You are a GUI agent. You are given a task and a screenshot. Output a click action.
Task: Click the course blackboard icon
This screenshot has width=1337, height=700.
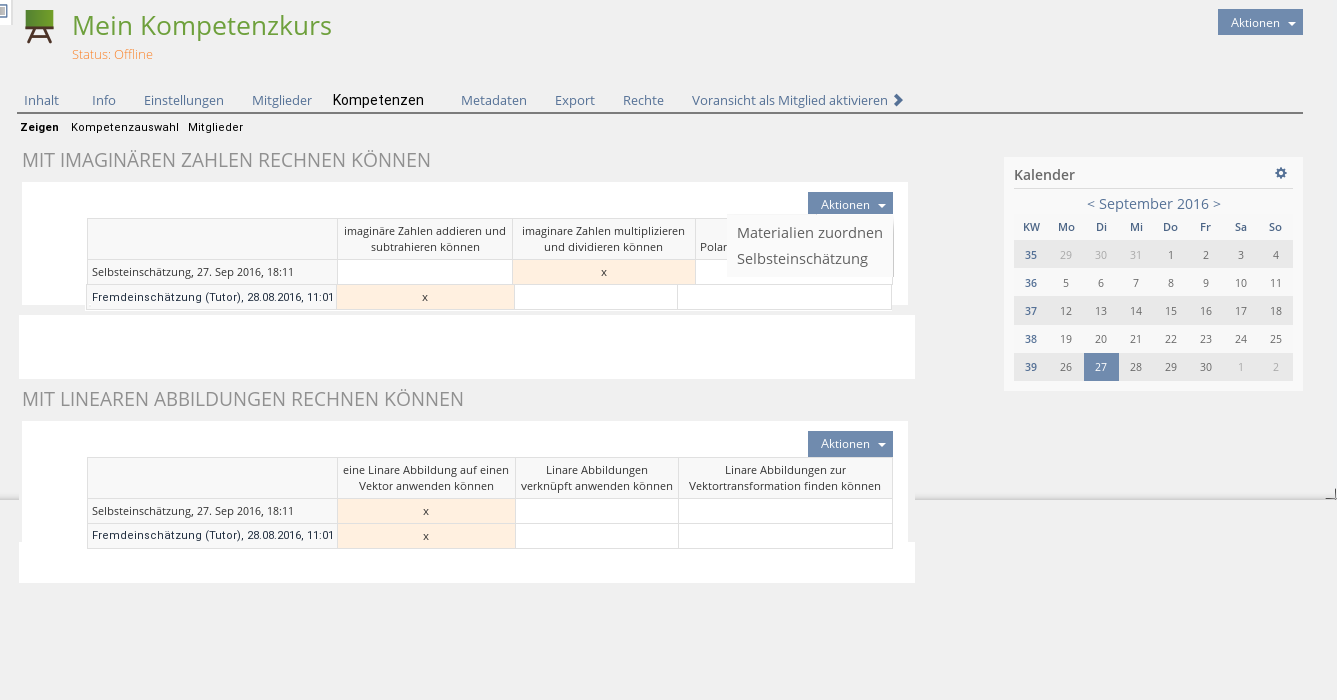click(39, 27)
